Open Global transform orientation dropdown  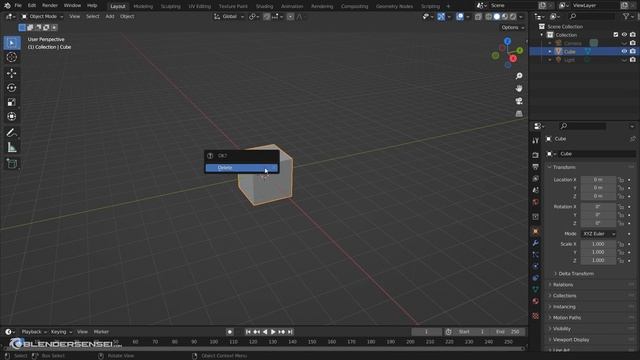pos(229,17)
